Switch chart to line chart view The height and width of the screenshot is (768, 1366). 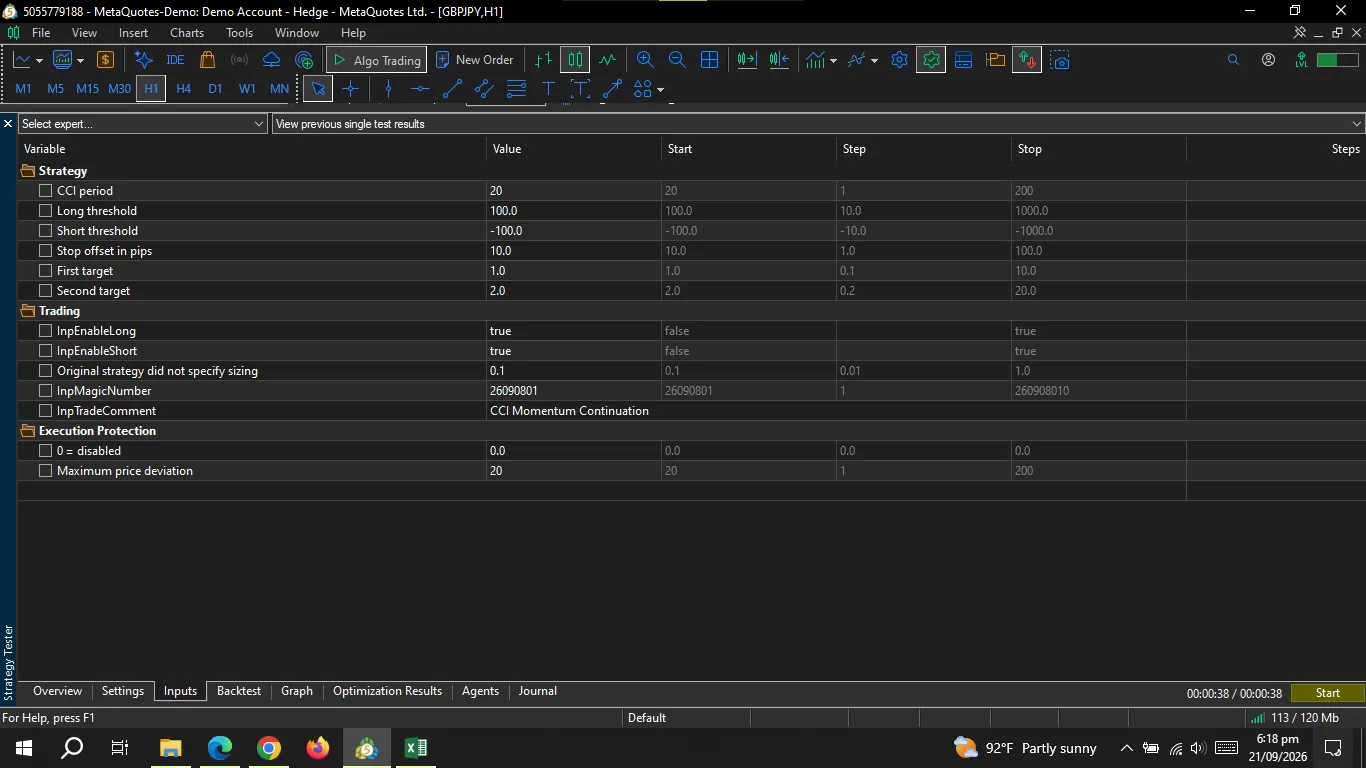pos(607,60)
